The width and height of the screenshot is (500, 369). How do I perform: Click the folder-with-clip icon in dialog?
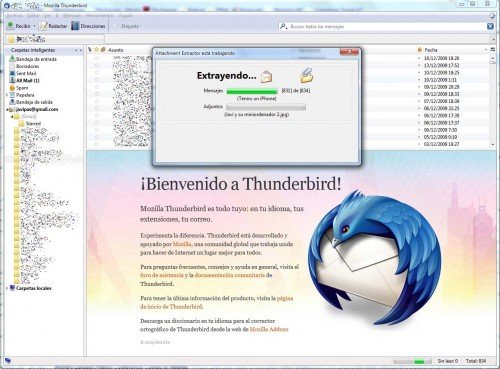point(307,75)
